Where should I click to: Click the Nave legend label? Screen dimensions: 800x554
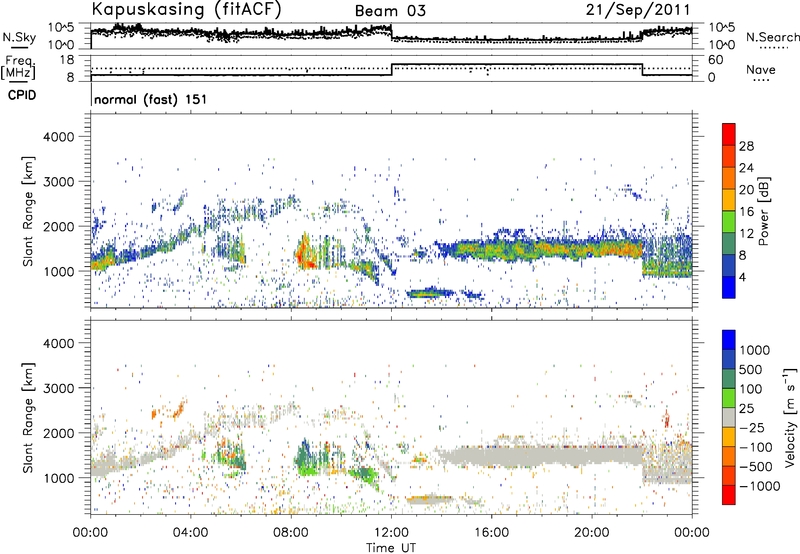coord(761,69)
